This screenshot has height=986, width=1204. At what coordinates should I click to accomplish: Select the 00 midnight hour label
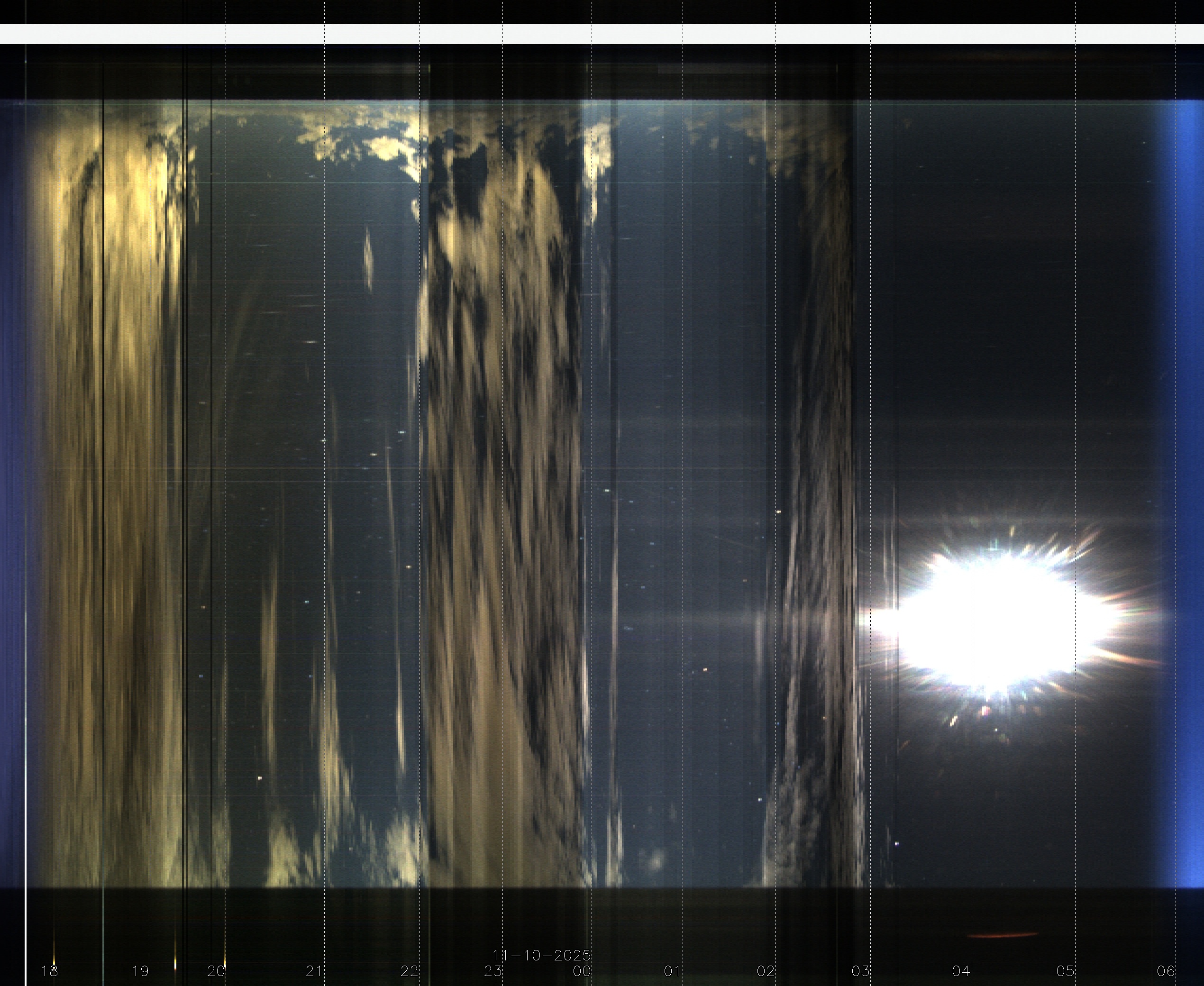(582, 971)
